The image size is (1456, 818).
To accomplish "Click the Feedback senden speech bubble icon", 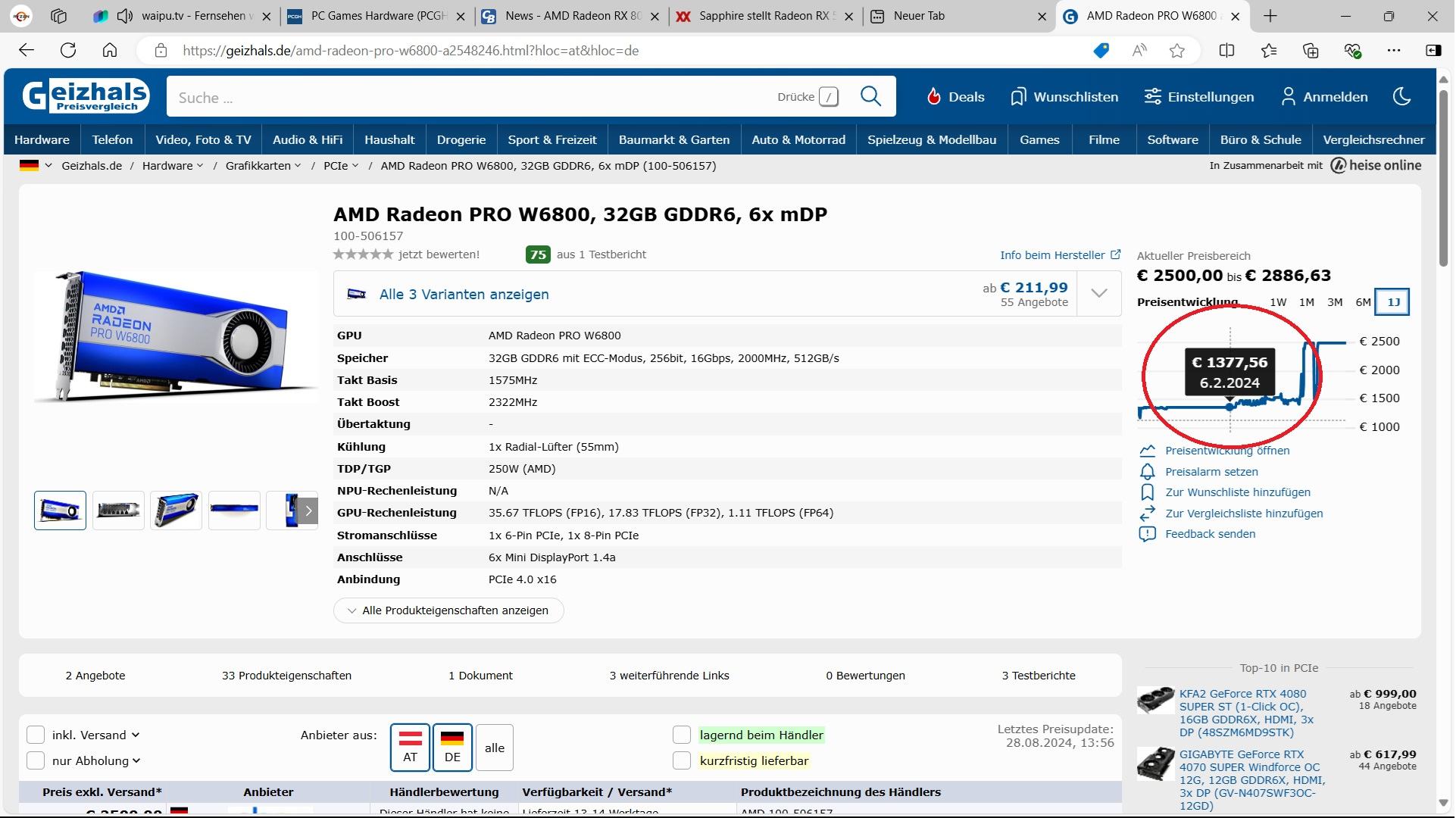I will (x=1147, y=534).
